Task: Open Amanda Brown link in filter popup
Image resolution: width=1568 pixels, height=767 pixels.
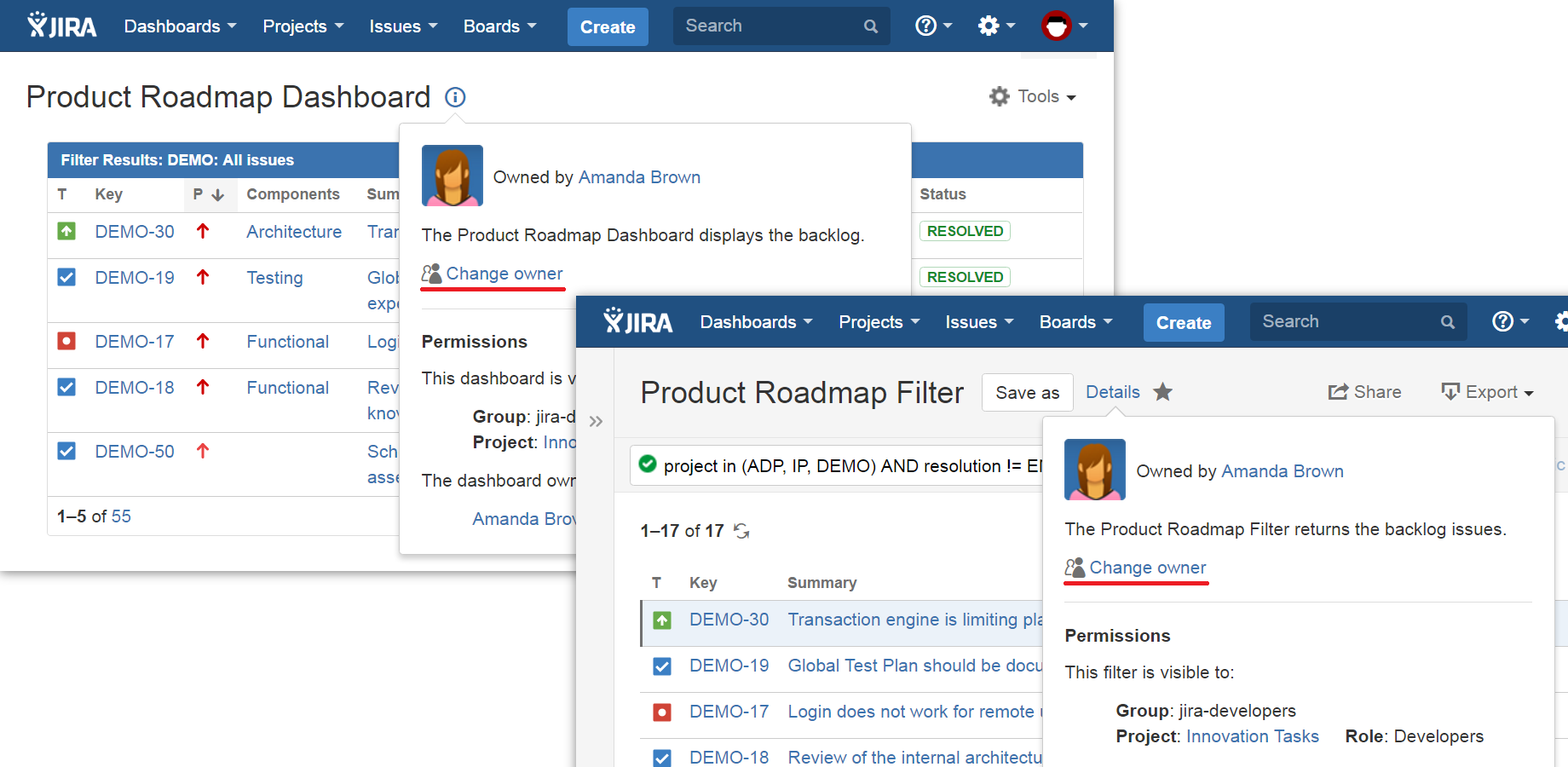Action: 1283,471
